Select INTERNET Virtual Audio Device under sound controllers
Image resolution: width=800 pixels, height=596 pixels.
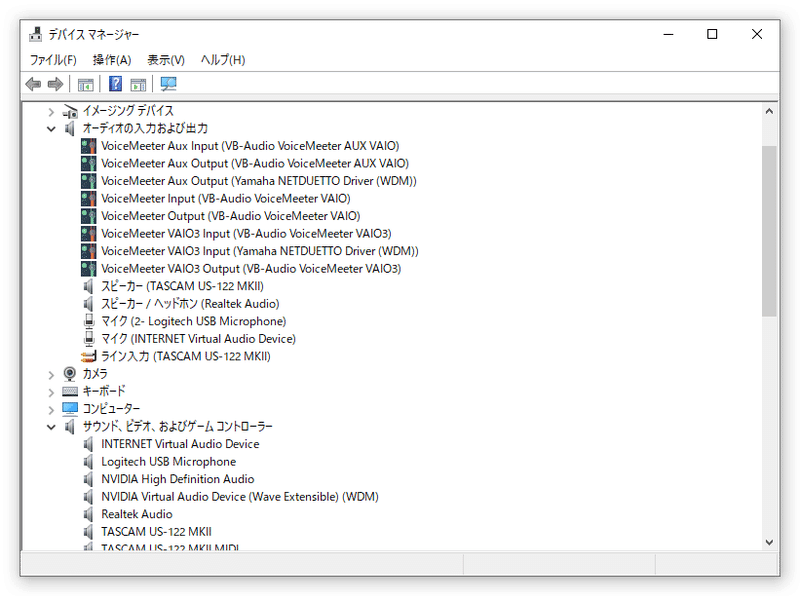click(x=180, y=444)
